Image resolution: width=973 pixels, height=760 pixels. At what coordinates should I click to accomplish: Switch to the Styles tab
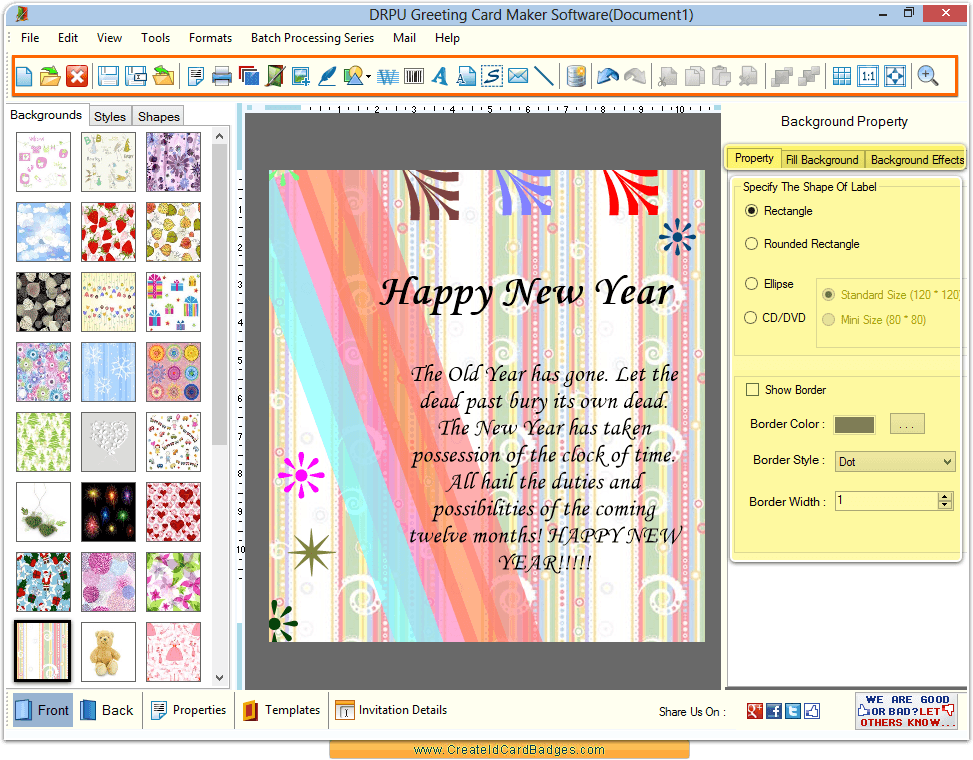(x=110, y=117)
